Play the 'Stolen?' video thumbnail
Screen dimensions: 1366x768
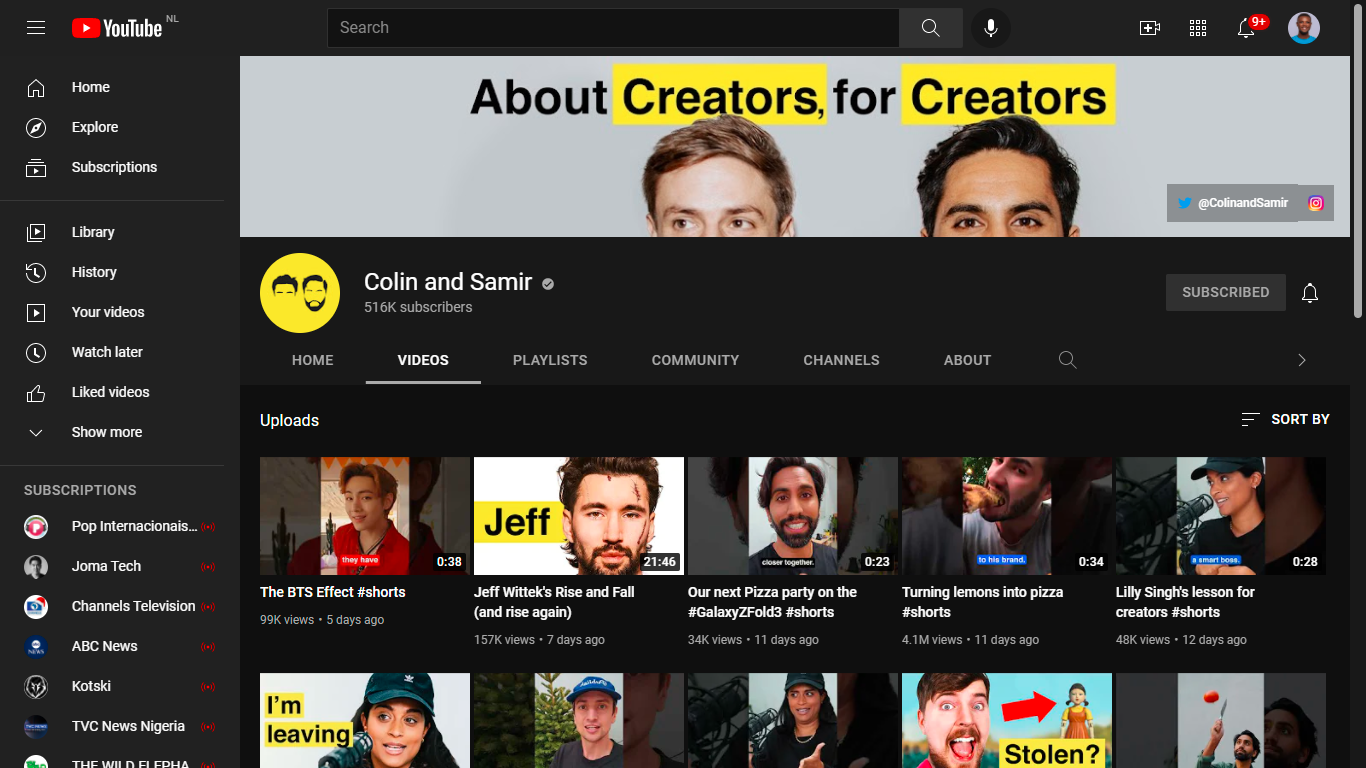pos(1007,720)
